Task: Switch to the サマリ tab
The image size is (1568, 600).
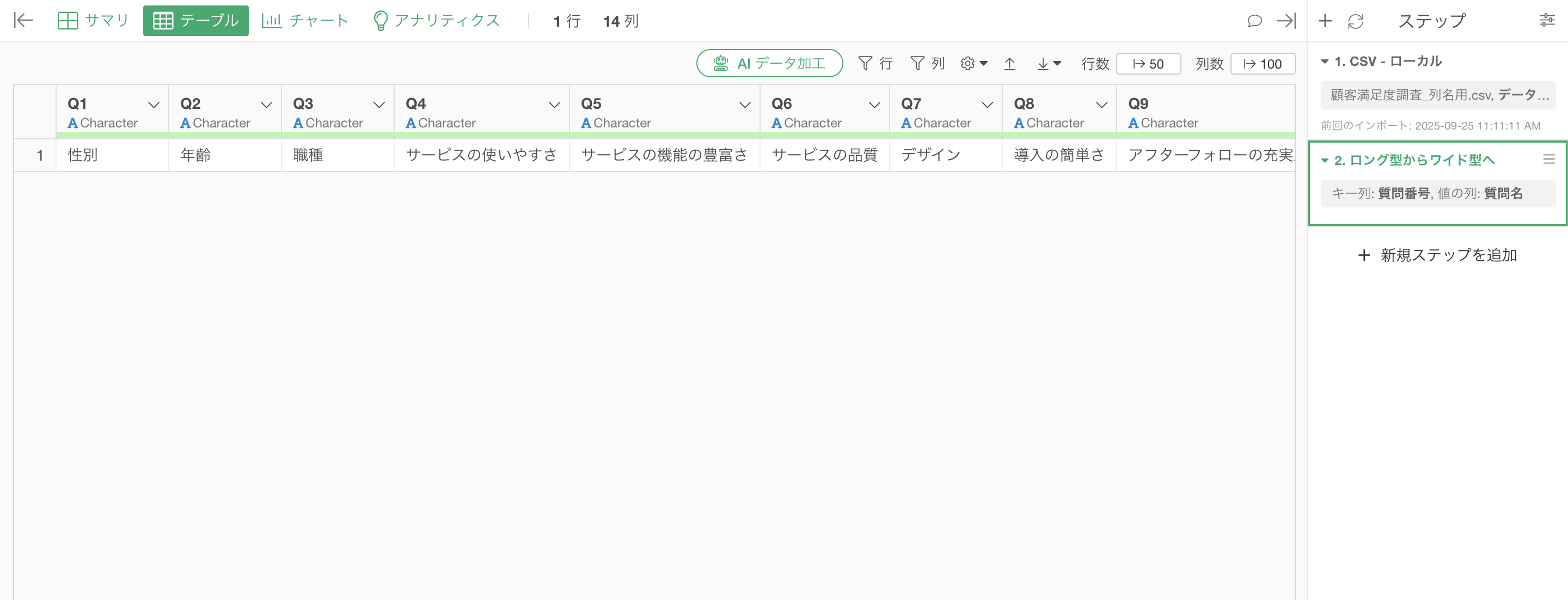Action: (93, 21)
